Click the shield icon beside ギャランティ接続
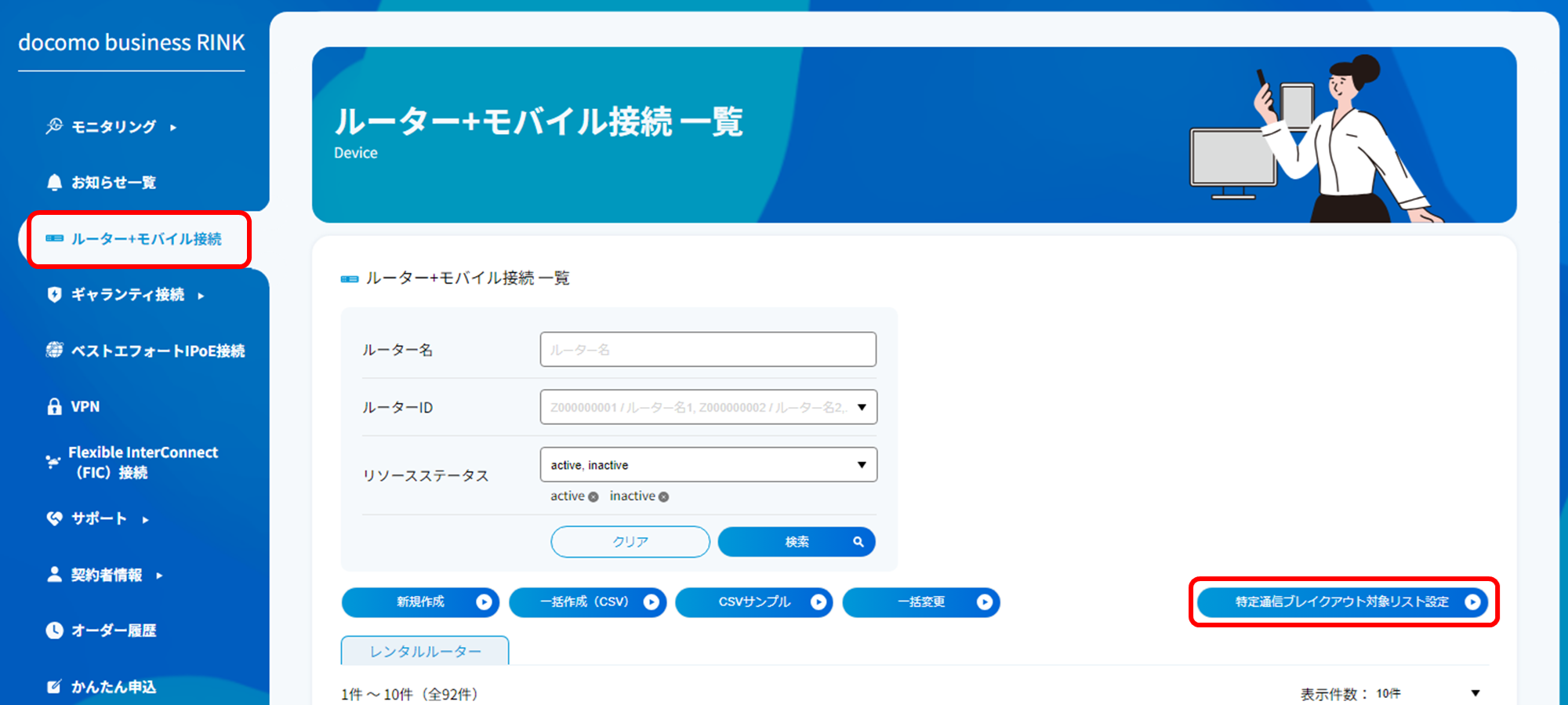The image size is (1568, 705). pos(54,295)
